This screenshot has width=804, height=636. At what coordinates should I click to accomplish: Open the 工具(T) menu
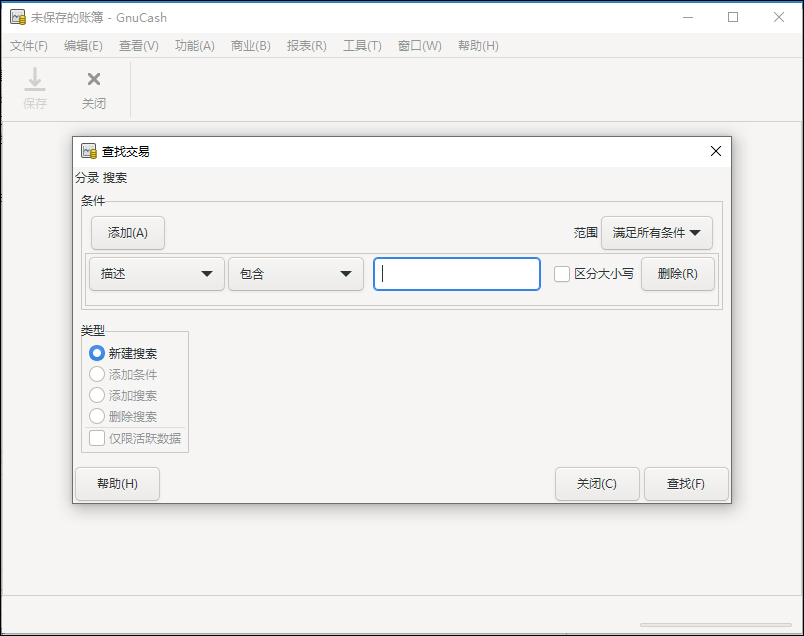364,45
